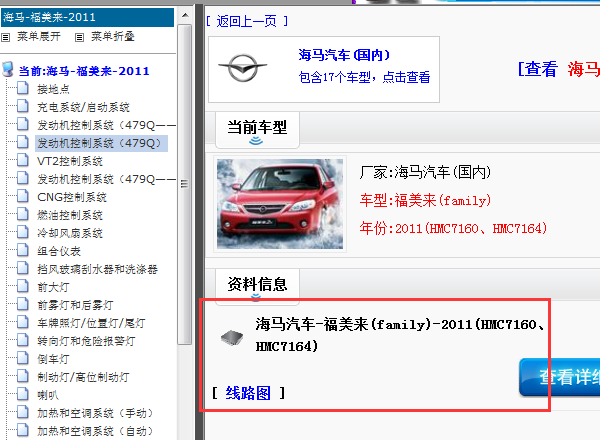Viewport: 600px width, 440px height.
Task: Click the pane splitter grip handle
Action: point(199,222)
